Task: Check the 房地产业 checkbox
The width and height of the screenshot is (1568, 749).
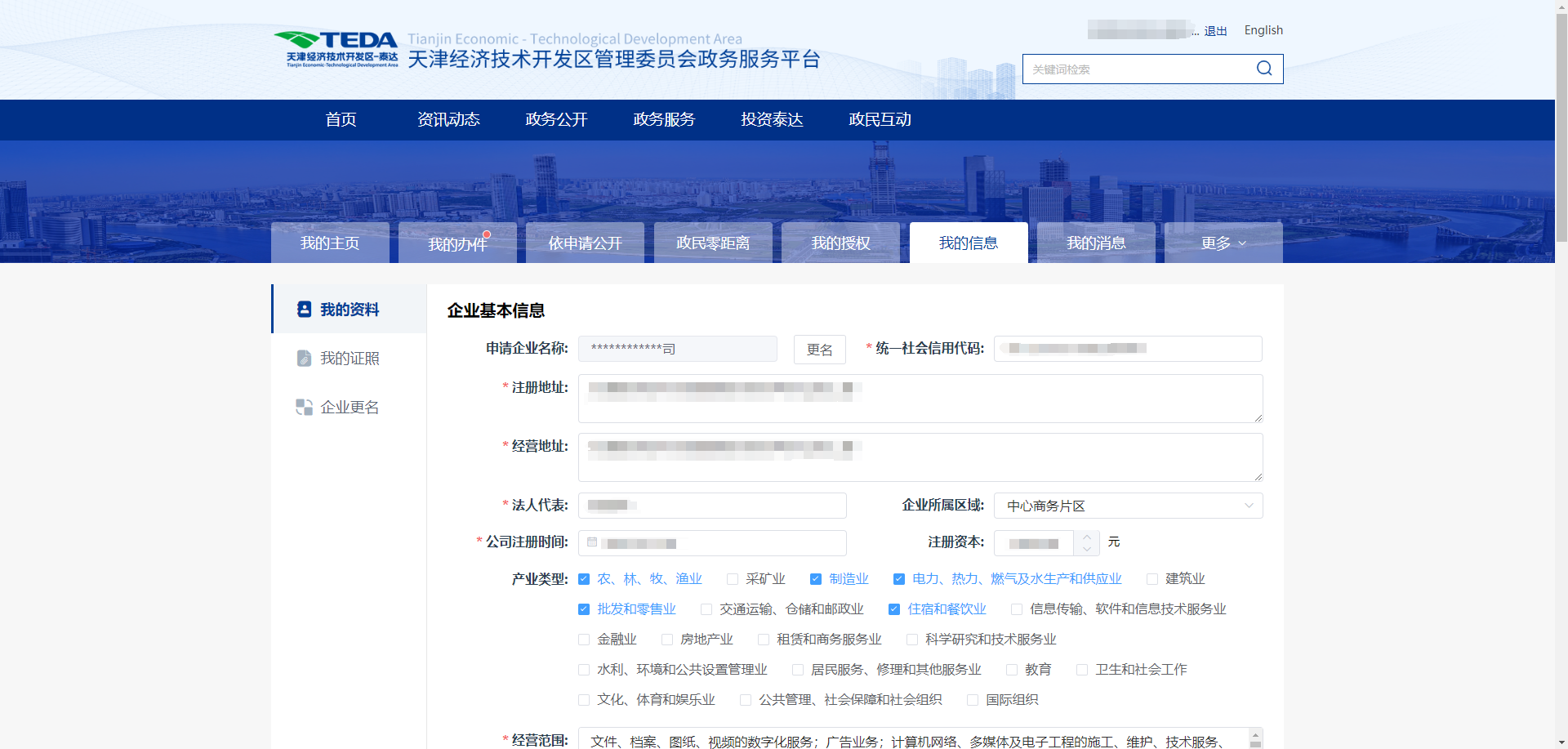Action: [667, 640]
